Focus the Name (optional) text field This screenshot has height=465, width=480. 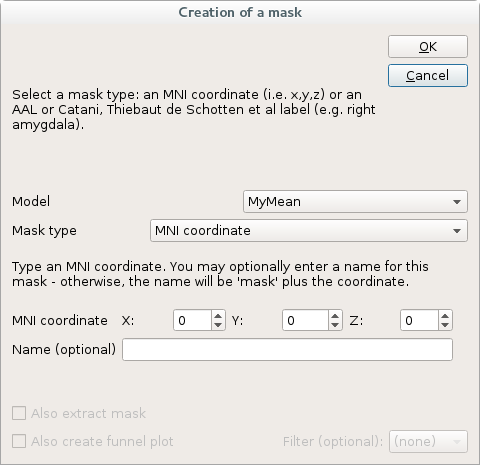pyautogui.click(x=287, y=349)
